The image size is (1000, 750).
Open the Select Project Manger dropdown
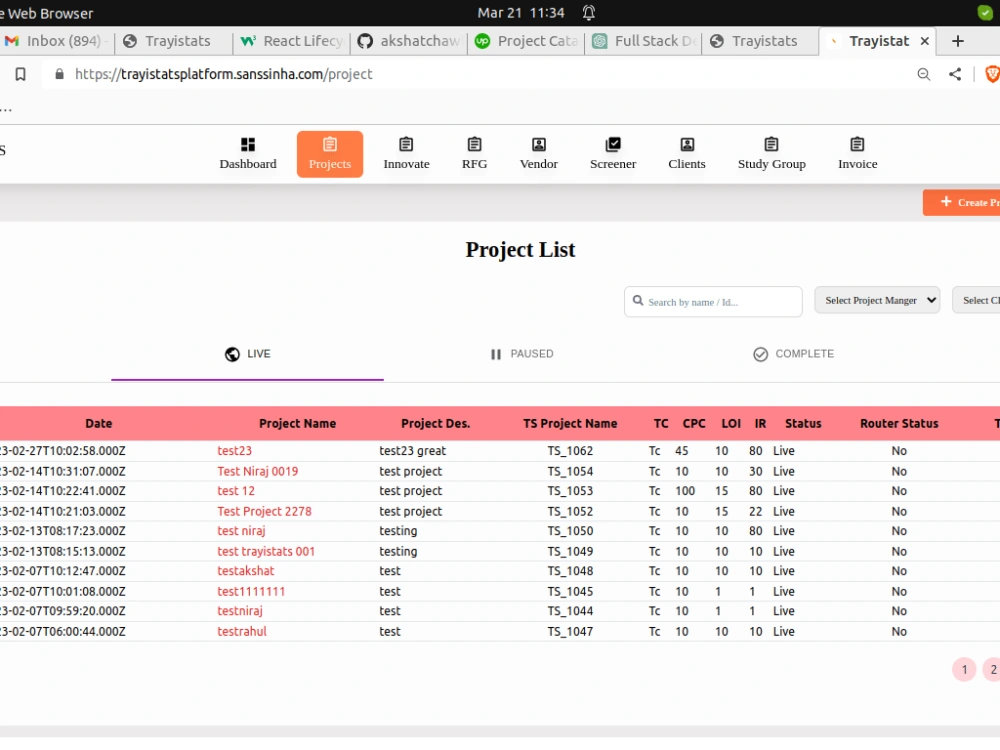877,300
